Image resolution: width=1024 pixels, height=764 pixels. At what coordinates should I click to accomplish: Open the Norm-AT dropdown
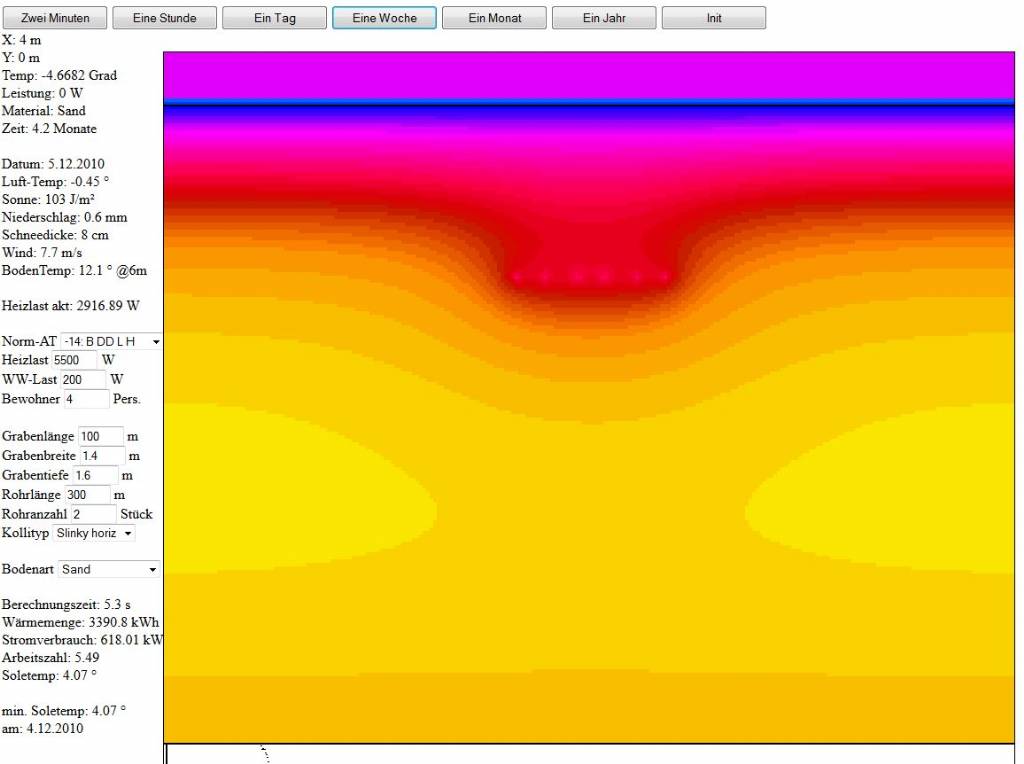111,342
